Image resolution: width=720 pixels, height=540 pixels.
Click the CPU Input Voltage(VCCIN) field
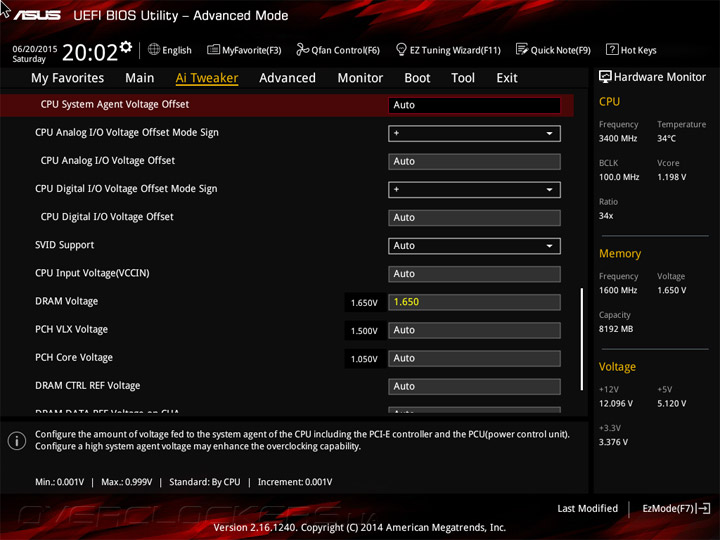pyautogui.click(x=474, y=274)
